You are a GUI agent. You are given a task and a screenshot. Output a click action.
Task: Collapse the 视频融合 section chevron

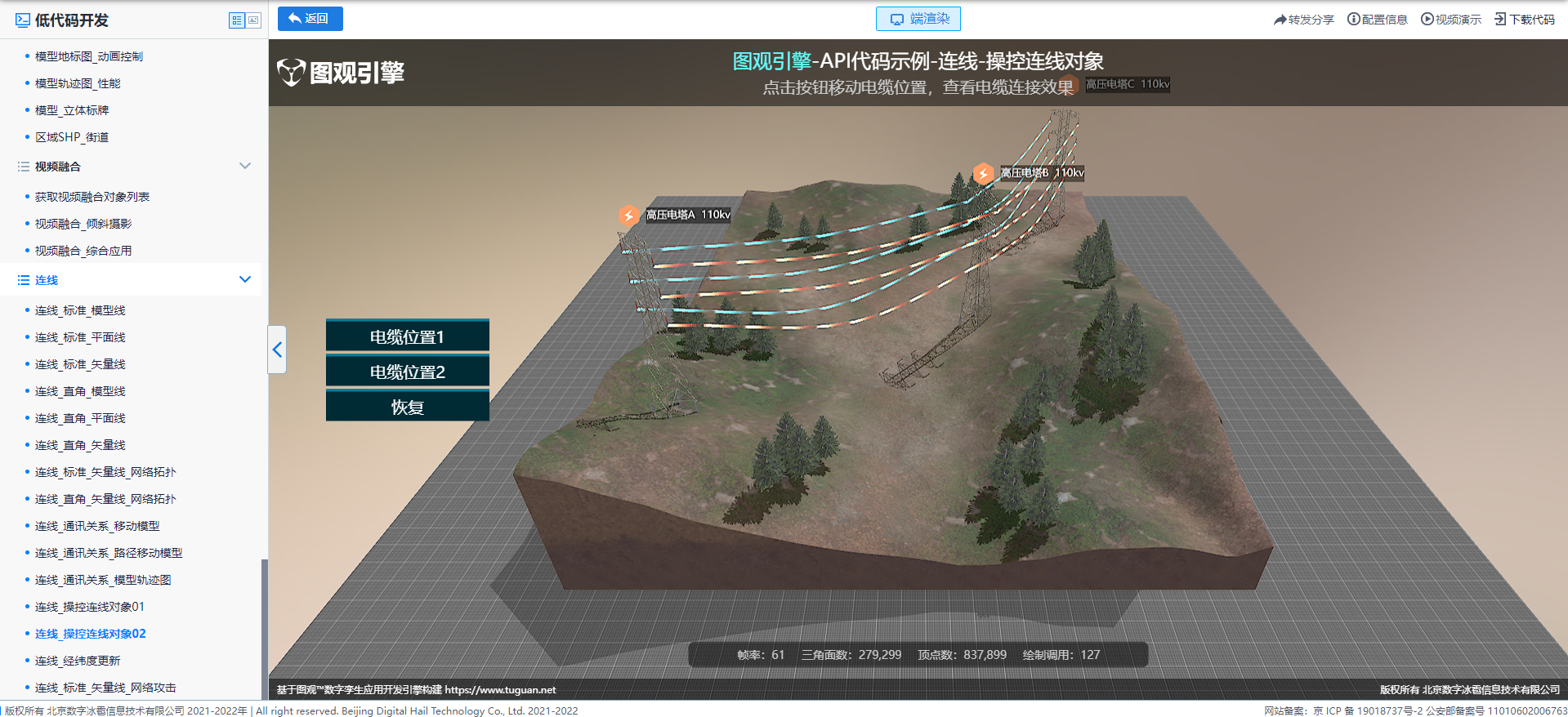point(244,166)
